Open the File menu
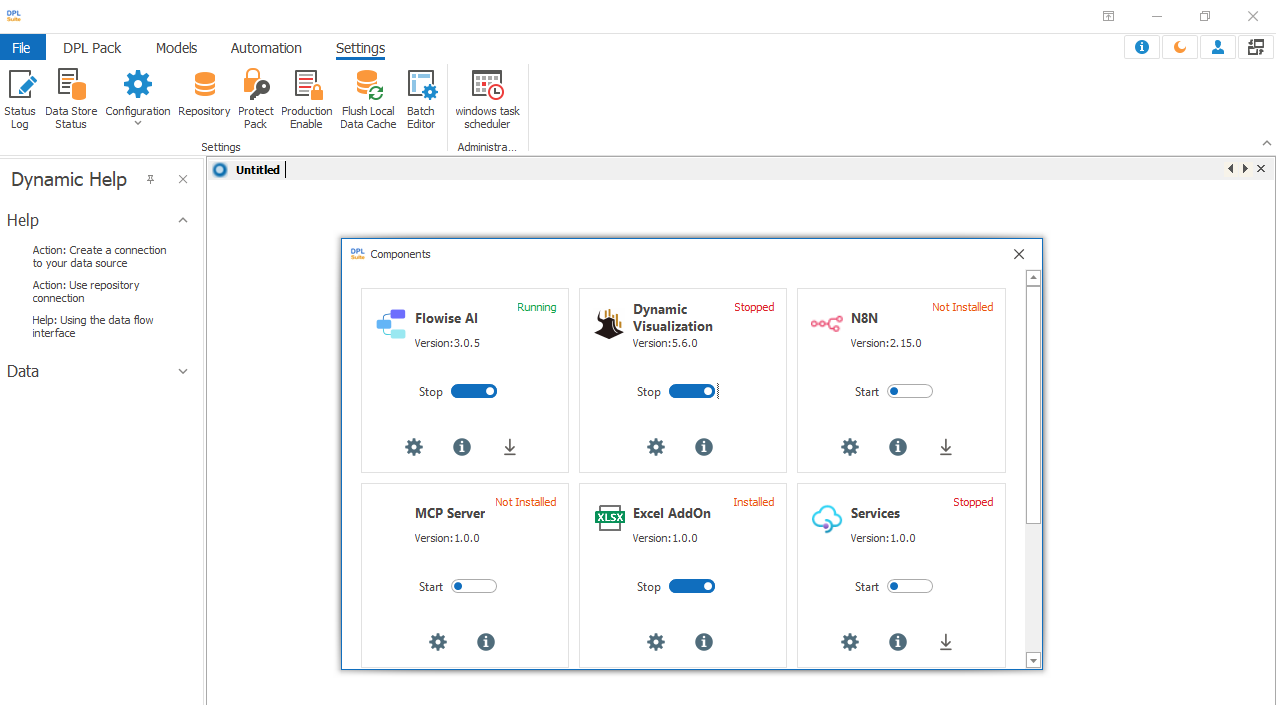 coord(22,48)
